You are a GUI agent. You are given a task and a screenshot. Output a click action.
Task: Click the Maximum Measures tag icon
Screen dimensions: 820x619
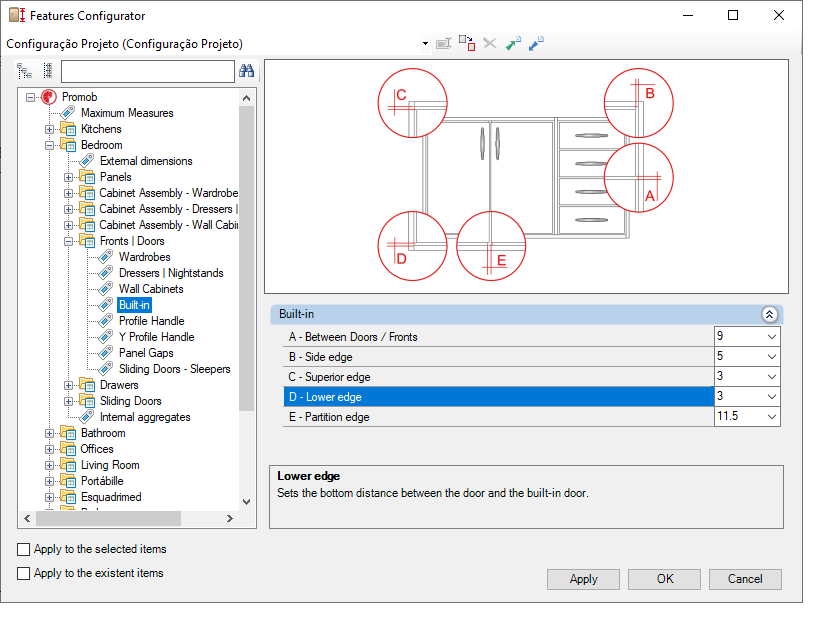68,112
